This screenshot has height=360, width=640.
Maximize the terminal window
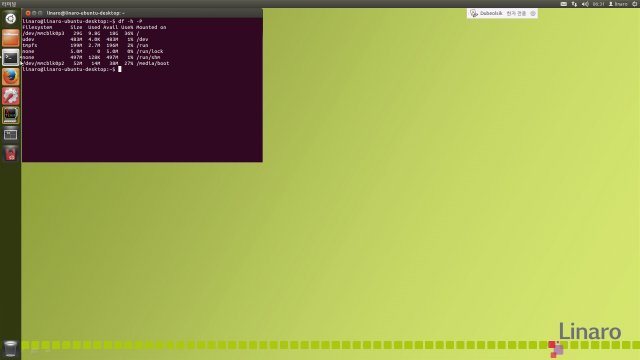pos(40,13)
